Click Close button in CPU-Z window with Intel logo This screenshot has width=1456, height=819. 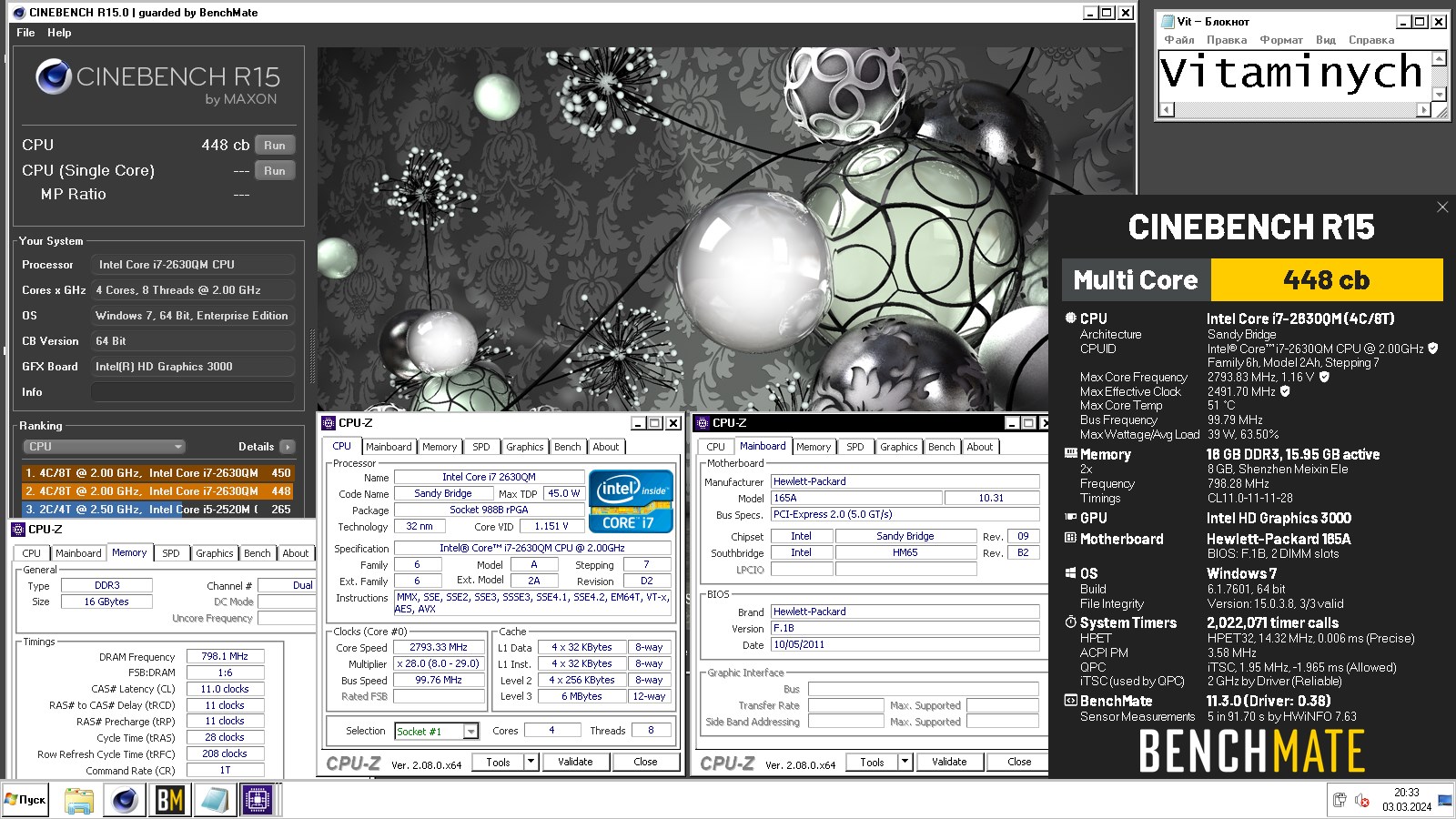point(645,762)
